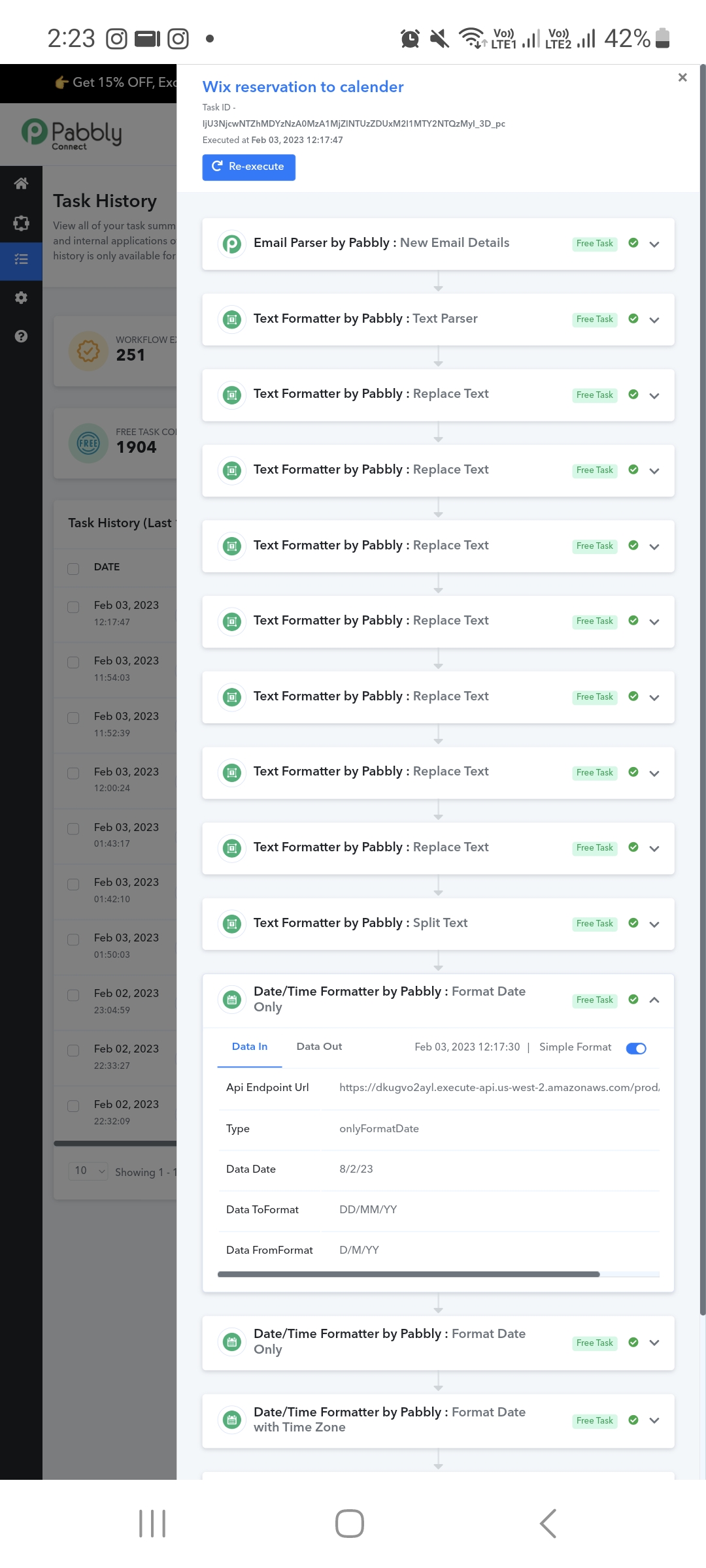Check the Feb 03, 2023 11:54:03 row checkbox

[x=73, y=662]
